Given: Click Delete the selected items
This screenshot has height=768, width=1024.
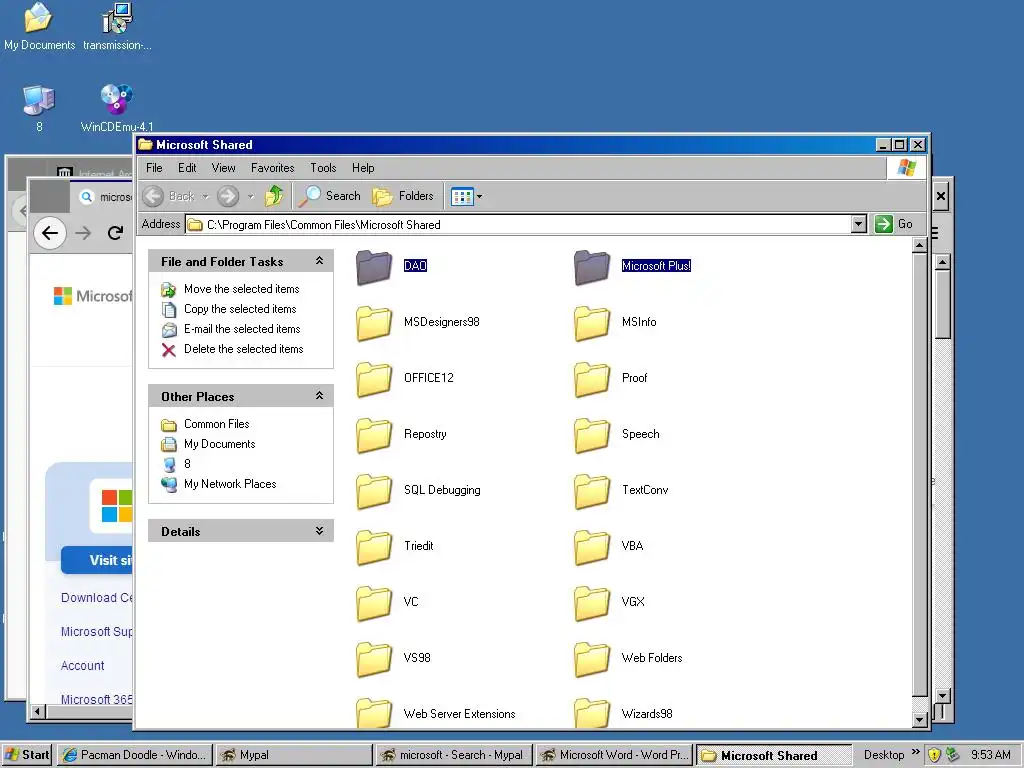Looking at the screenshot, I should 244,349.
